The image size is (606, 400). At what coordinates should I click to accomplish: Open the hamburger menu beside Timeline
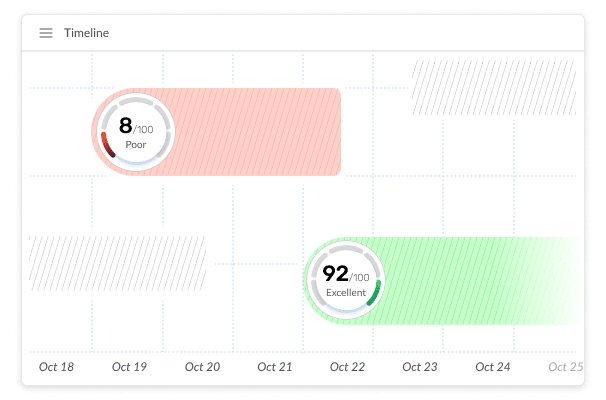pos(46,33)
